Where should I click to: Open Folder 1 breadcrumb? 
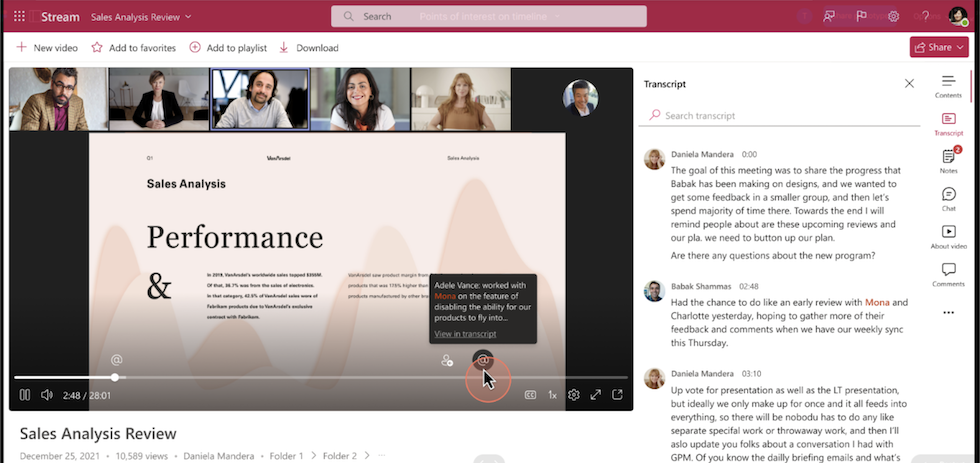[x=286, y=456]
